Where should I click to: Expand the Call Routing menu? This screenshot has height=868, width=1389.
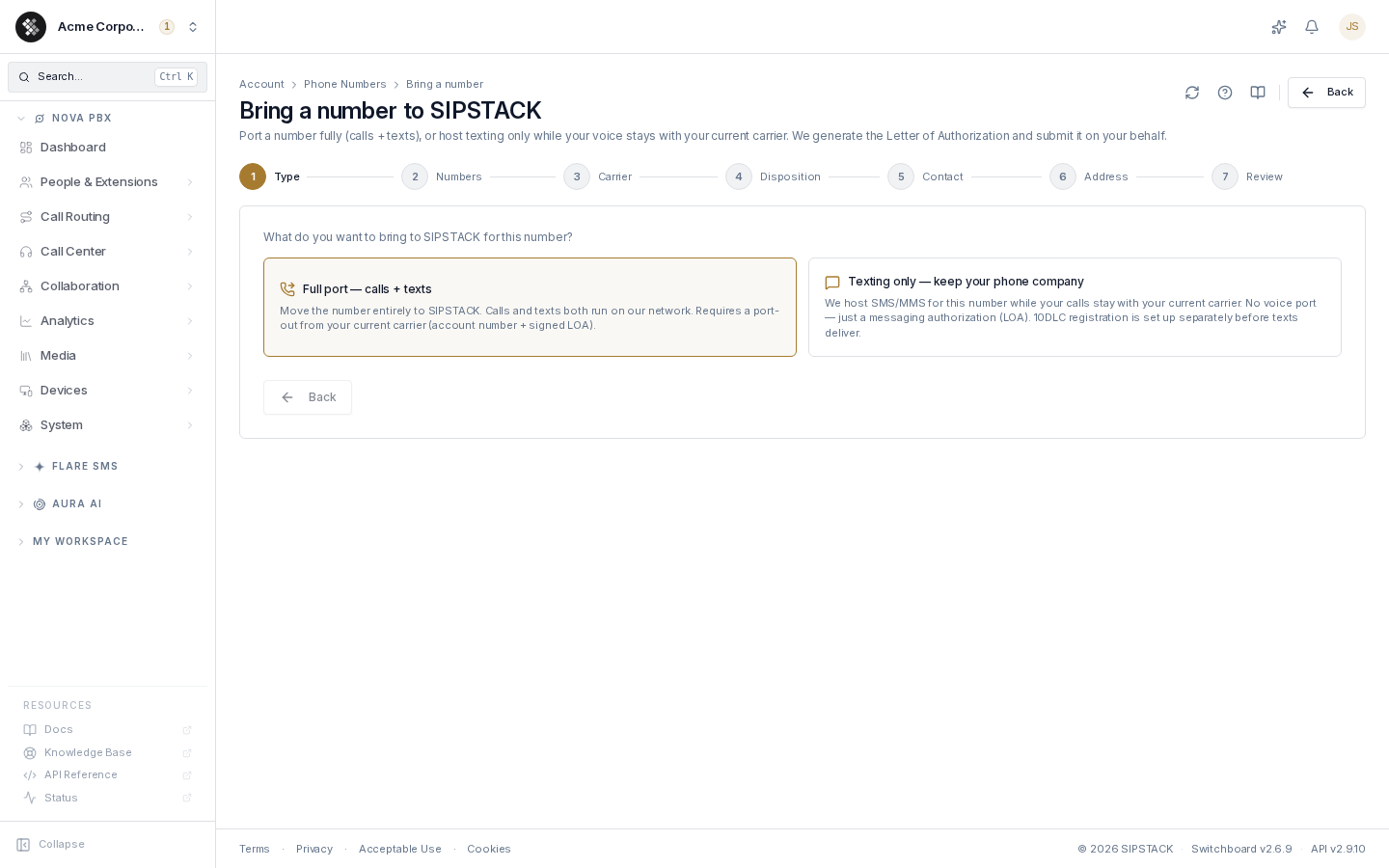(x=107, y=217)
